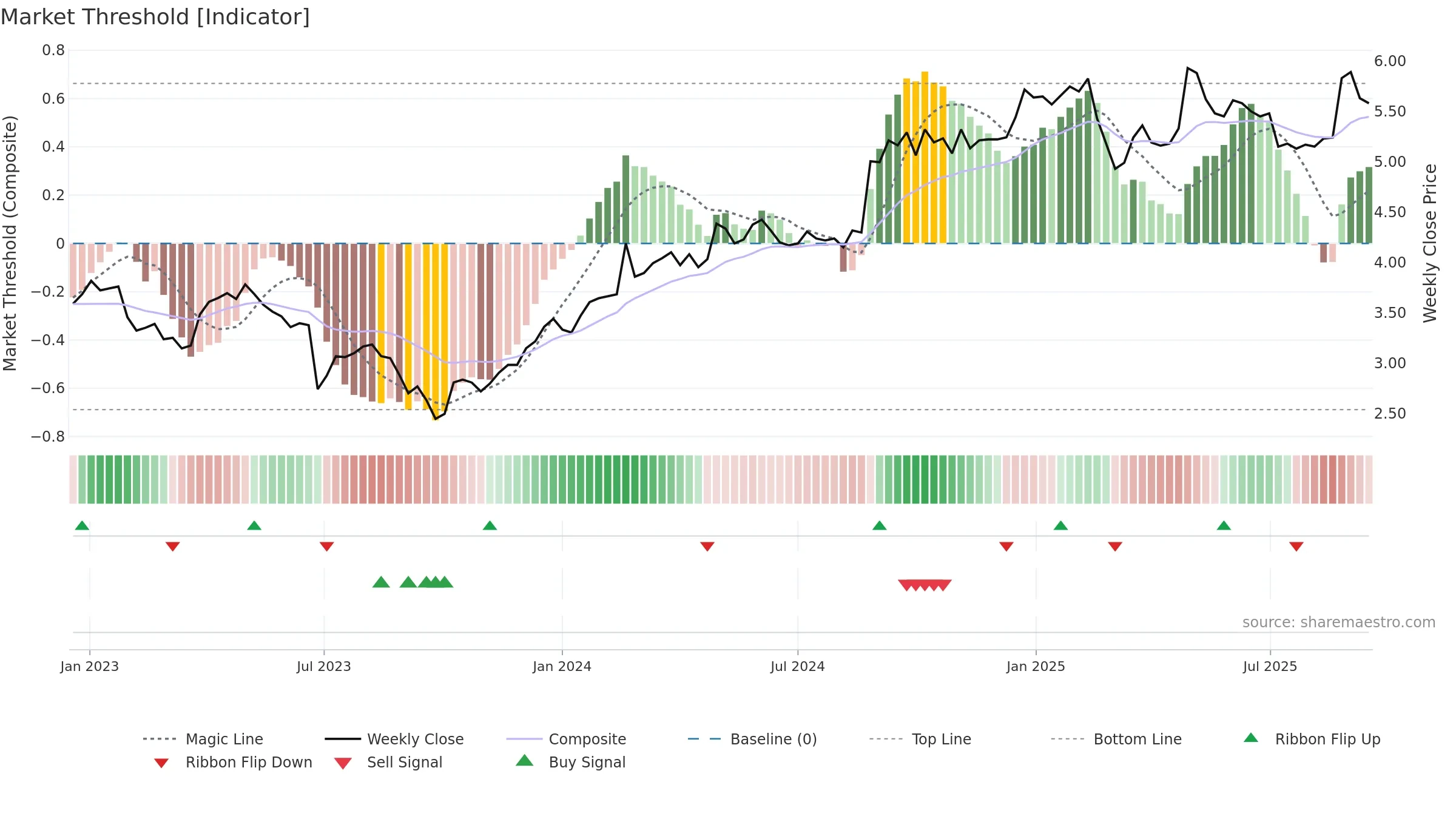
Task: Click the Jul 2024 x-axis label
Action: pyautogui.click(x=798, y=666)
